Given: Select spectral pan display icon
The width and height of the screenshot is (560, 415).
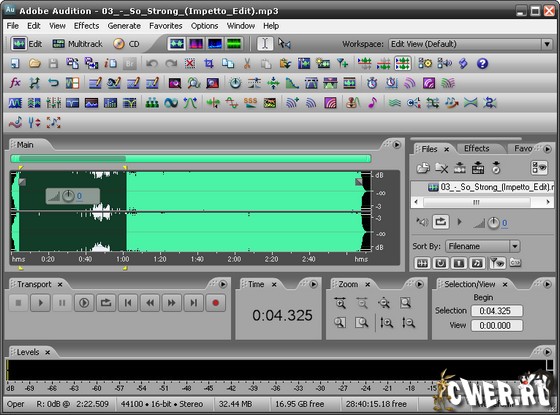Looking at the screenshot, I should coord(215,44).
